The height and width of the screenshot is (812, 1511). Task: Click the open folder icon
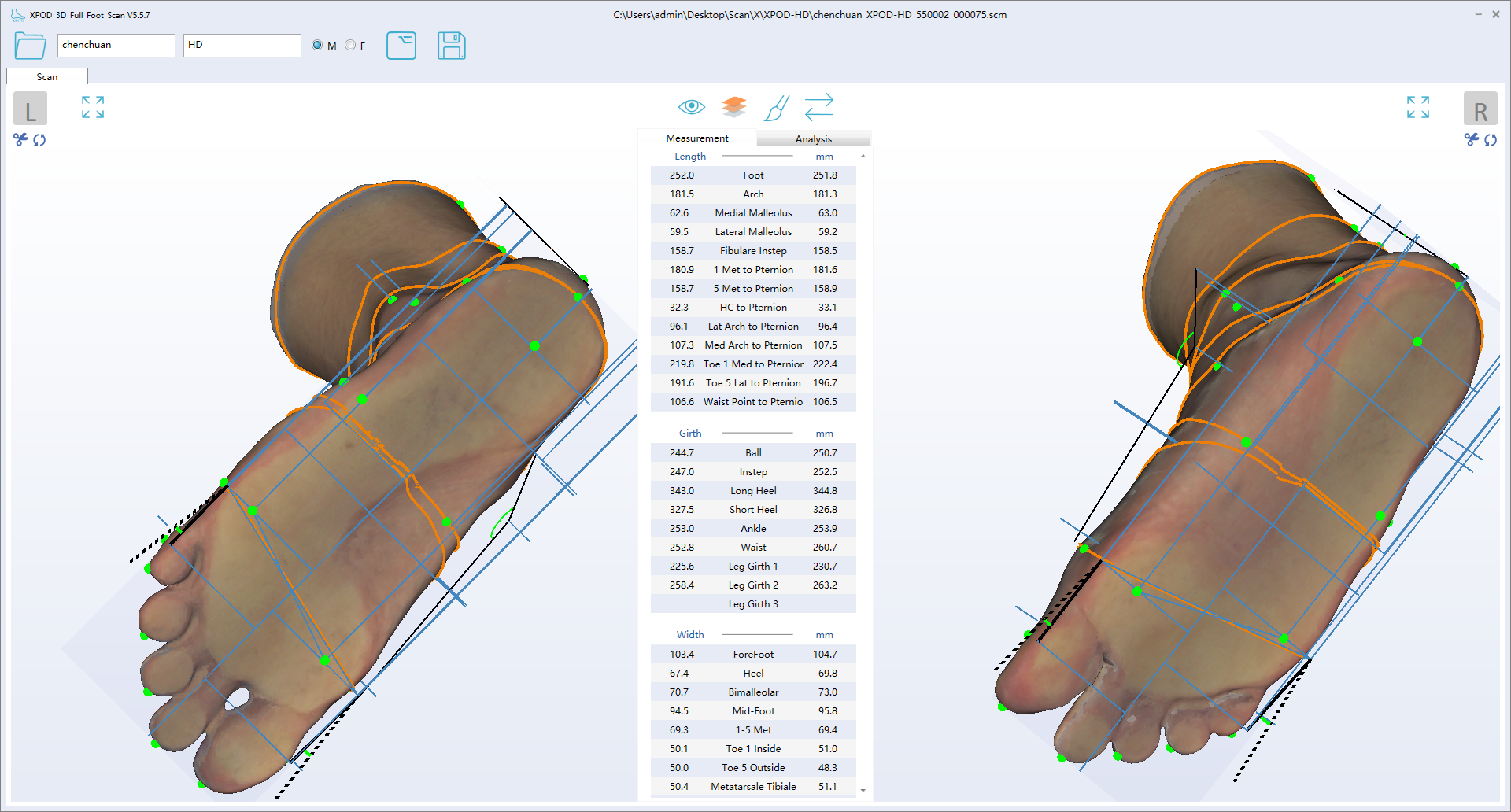point(30,46)
